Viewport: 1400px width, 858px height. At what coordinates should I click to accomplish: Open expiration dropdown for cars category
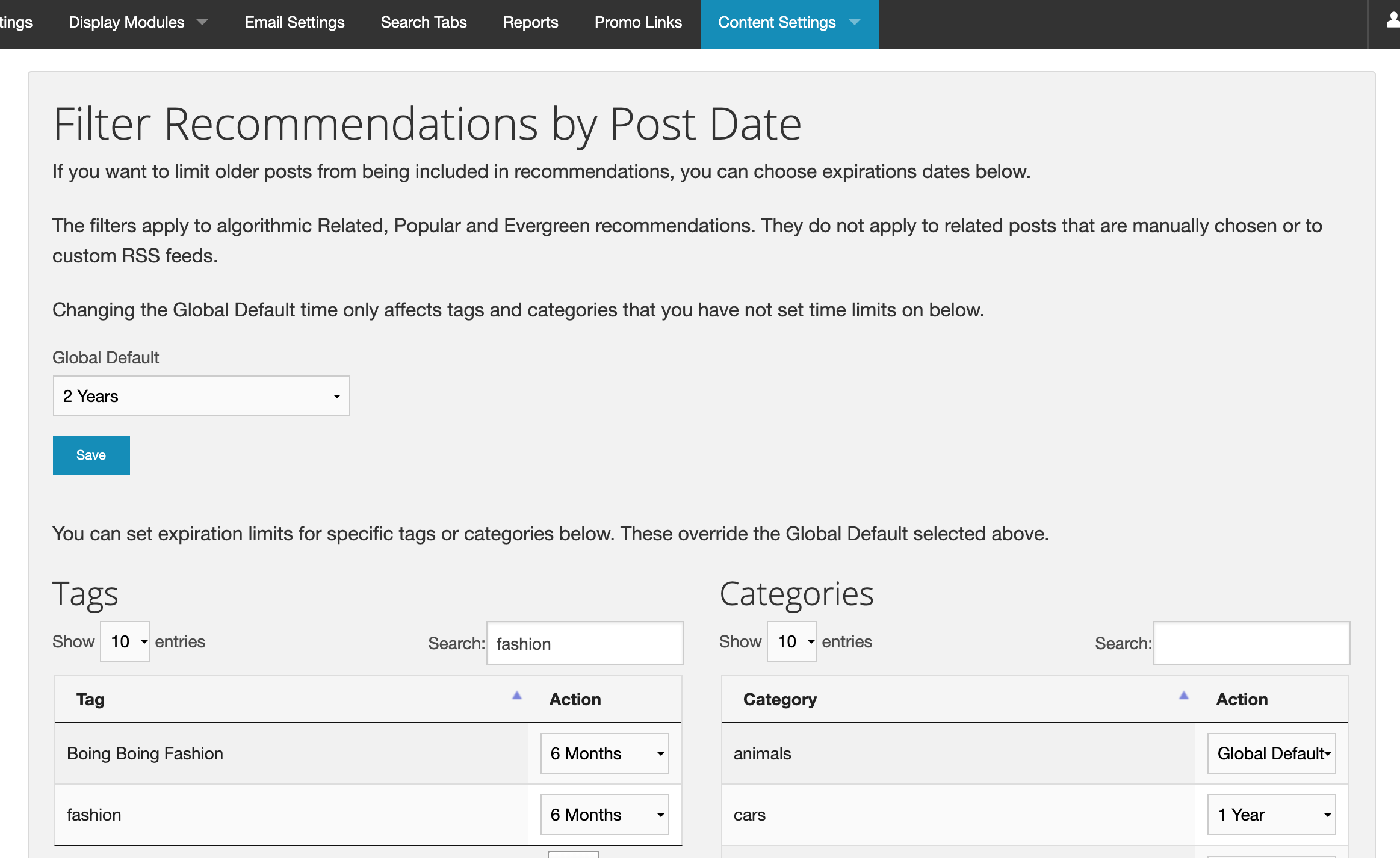(1271, 815)
